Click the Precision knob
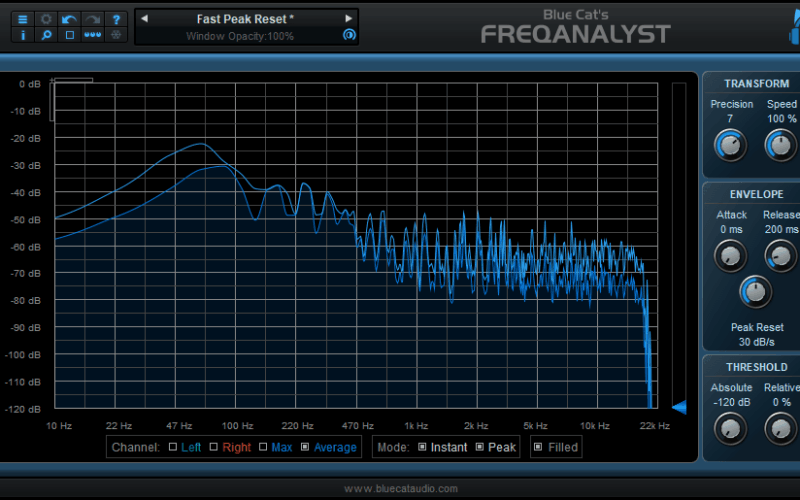The width and height of the screenshot is (800, 500). 730,147
